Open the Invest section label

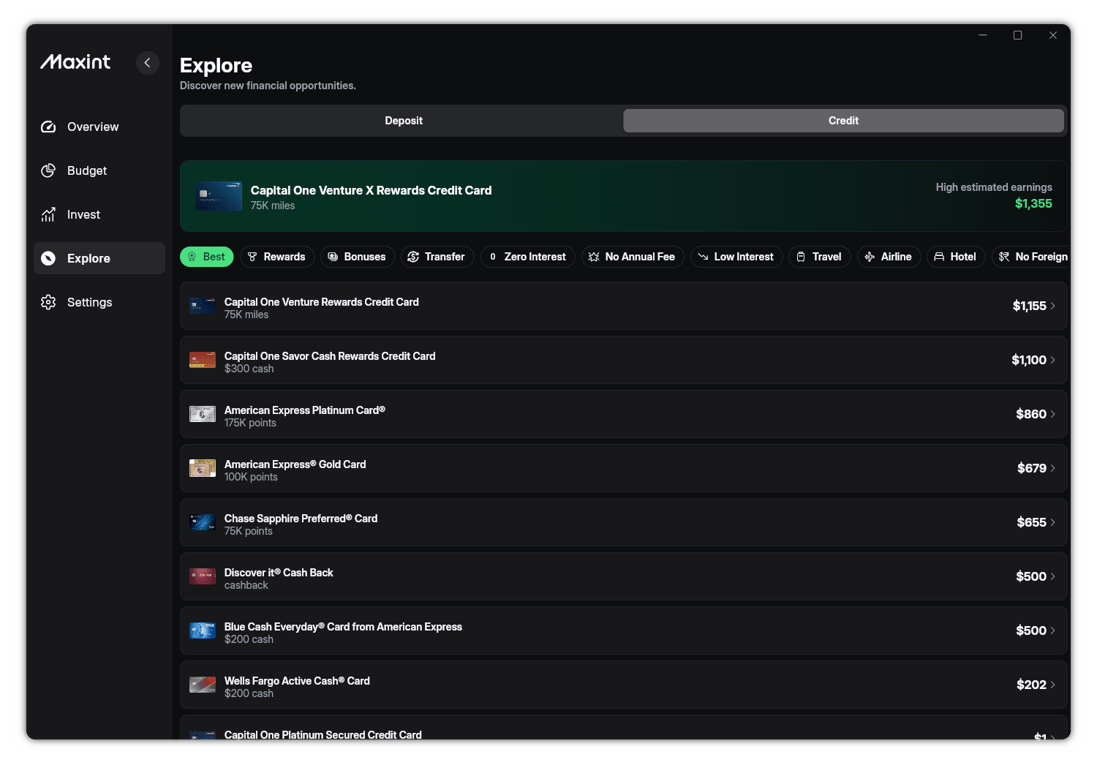tap(83, 215)
